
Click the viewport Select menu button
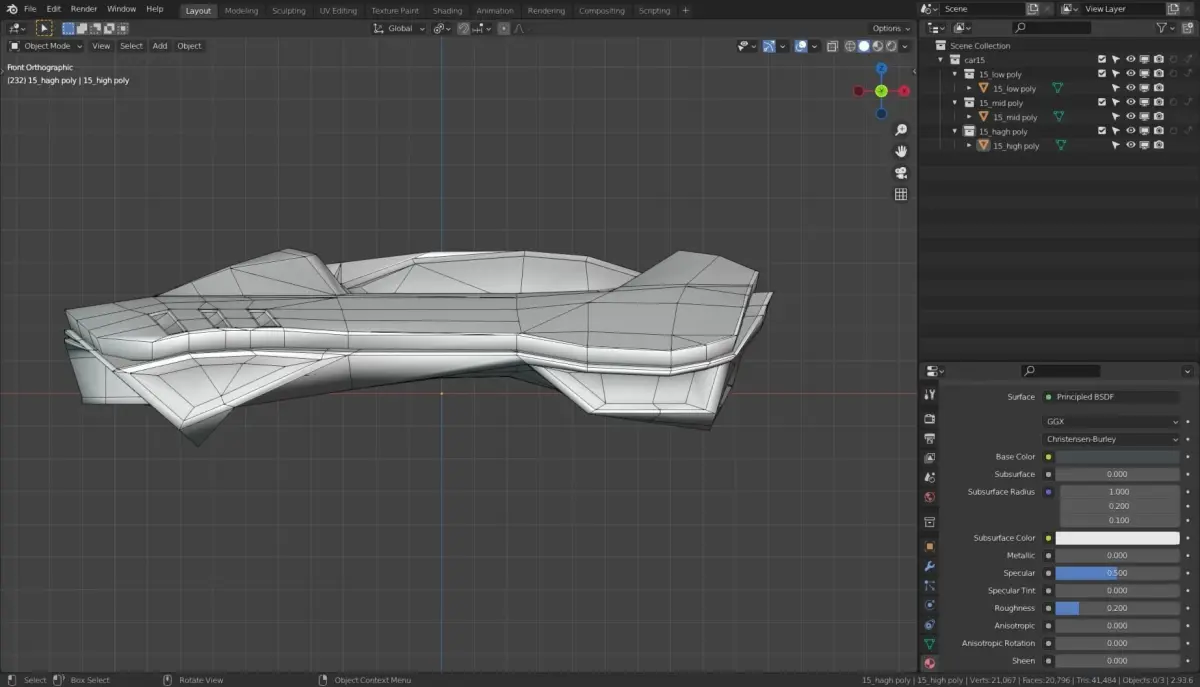[x=131, y=46]
